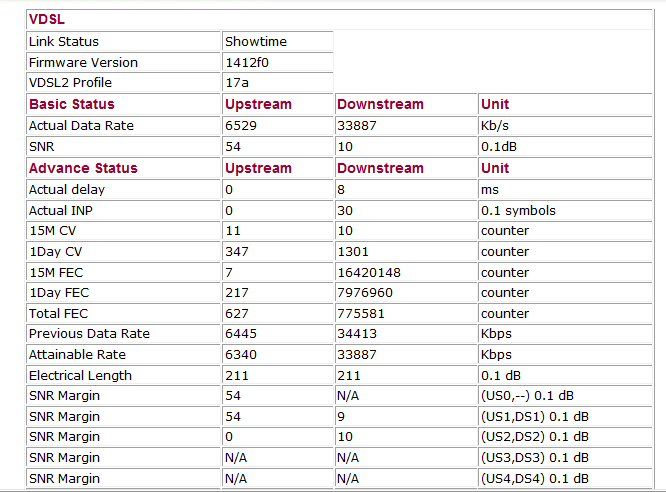Click the ms unit cell

490,189
